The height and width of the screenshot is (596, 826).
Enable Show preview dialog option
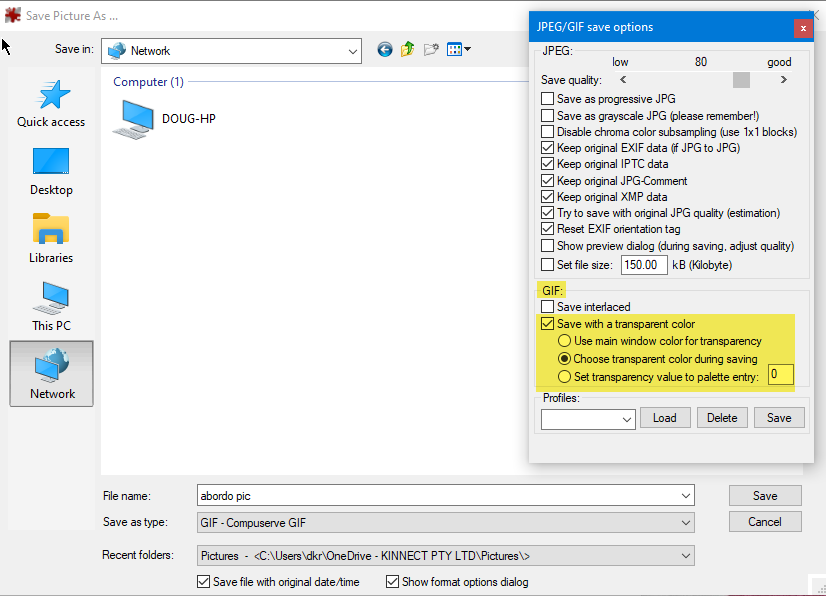548,246
